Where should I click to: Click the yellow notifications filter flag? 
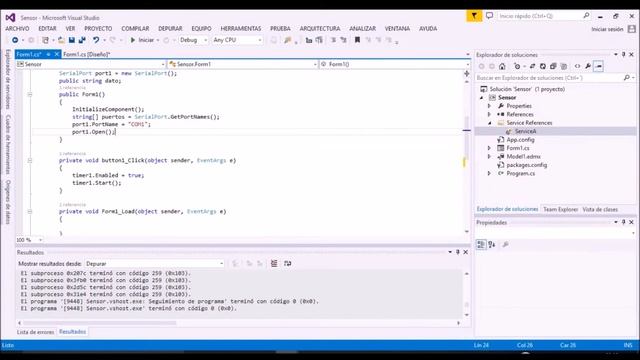(x=474, y=16)
